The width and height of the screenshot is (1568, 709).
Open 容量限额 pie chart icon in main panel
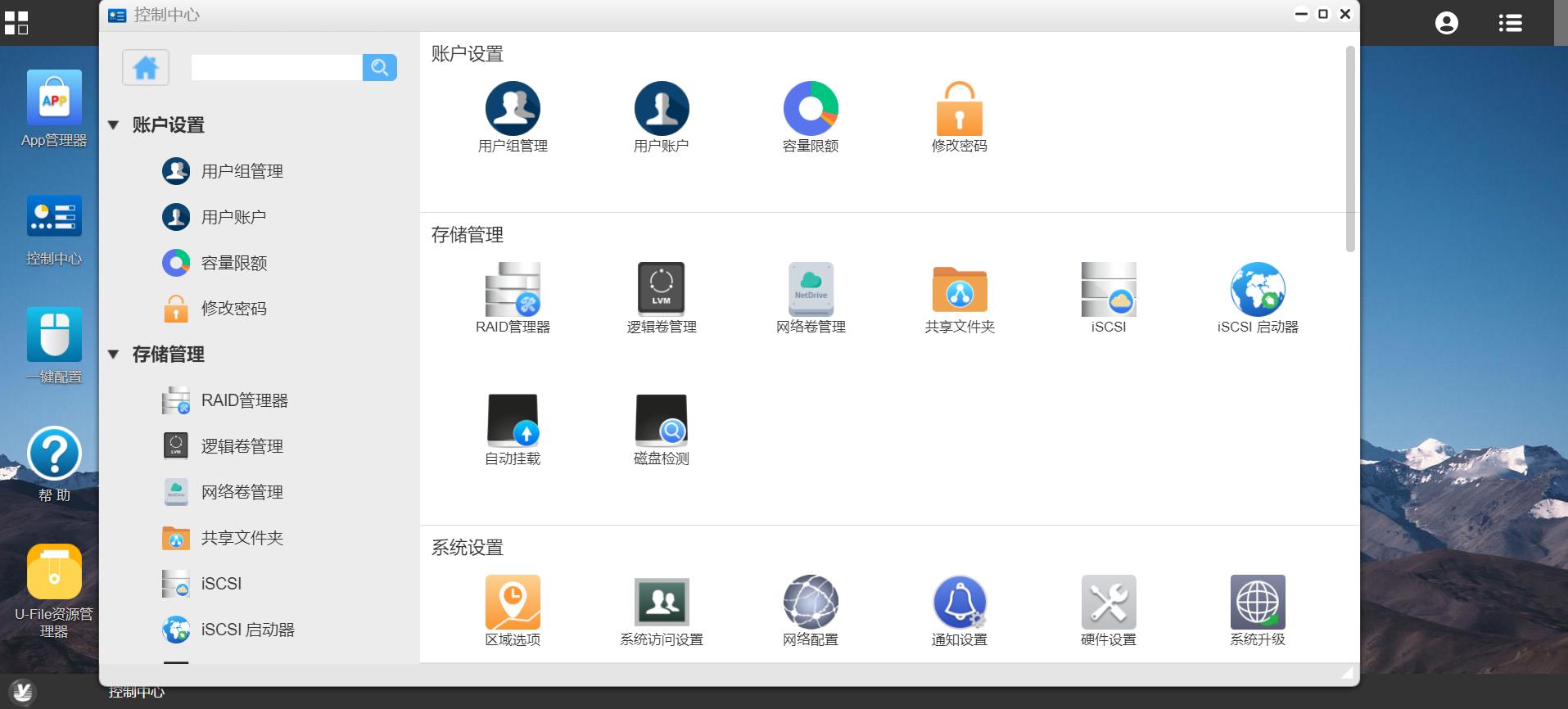tap(811, 108)
